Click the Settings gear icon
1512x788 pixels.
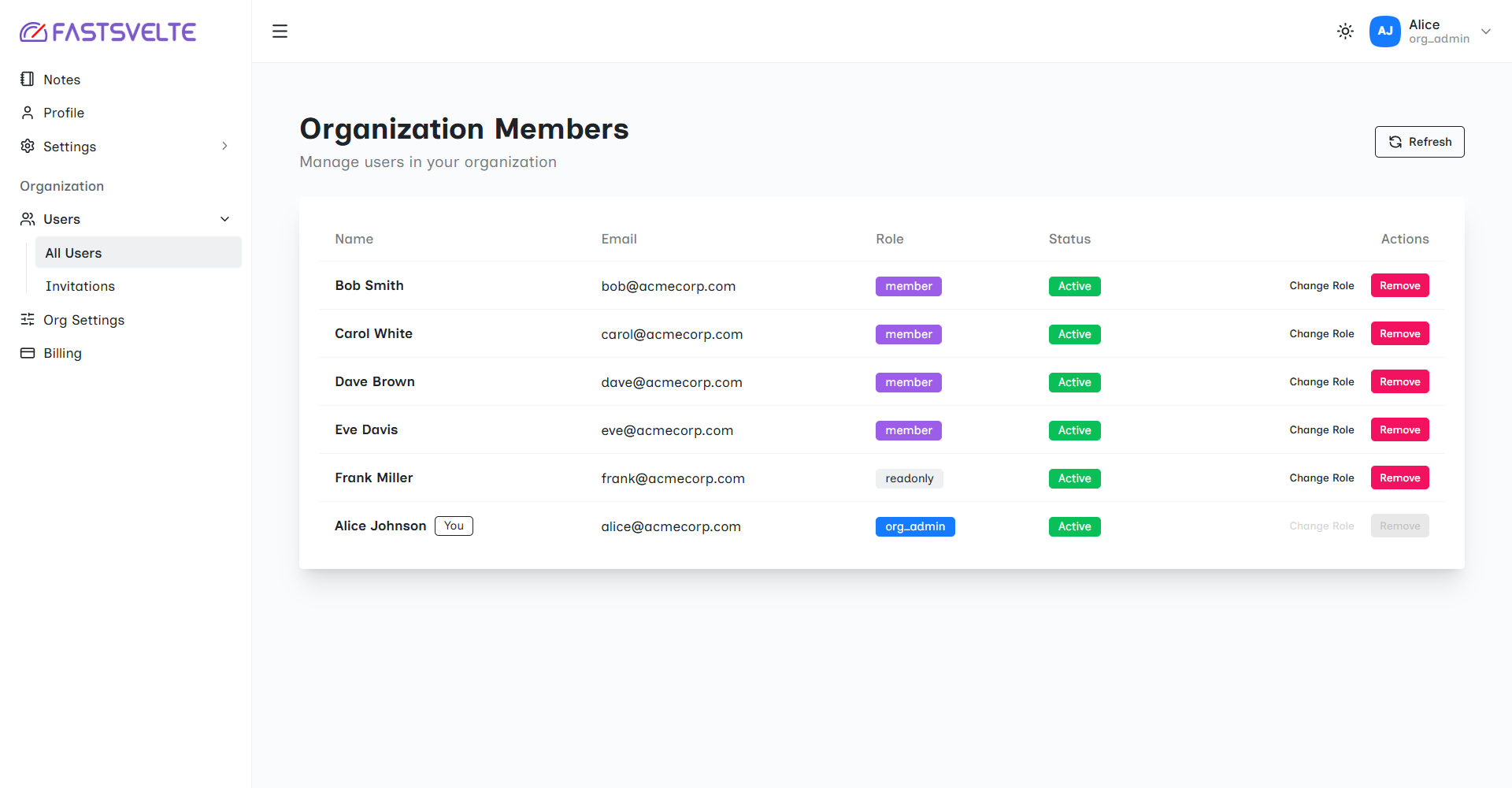(28, 146)
